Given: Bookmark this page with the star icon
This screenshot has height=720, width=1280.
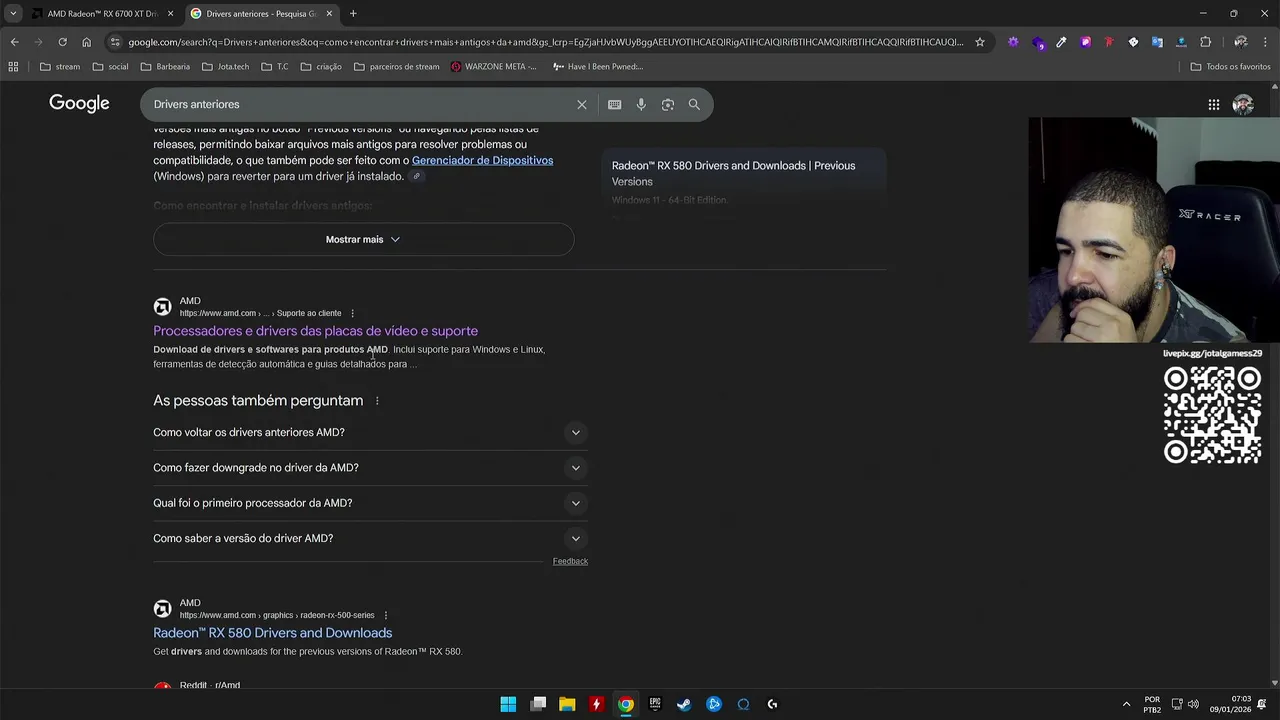Looking at the screenshot, I should click(x=980, y=42).
